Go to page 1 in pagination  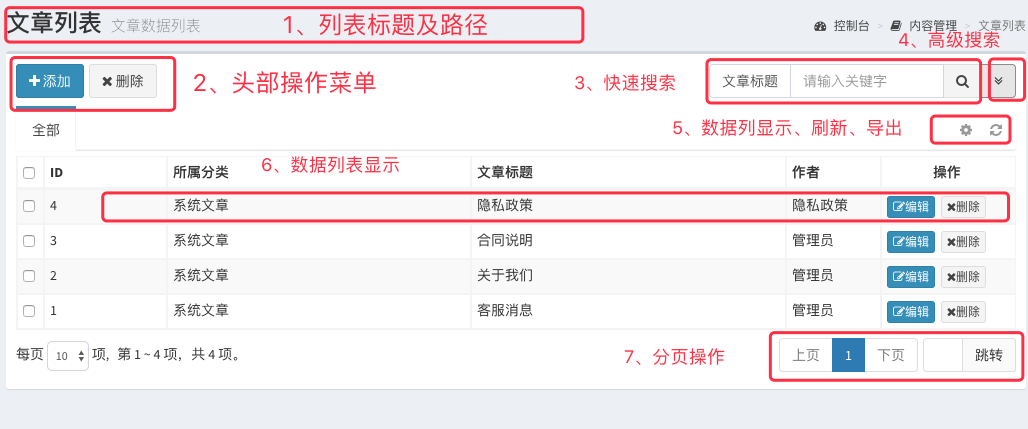pos(848,356)
